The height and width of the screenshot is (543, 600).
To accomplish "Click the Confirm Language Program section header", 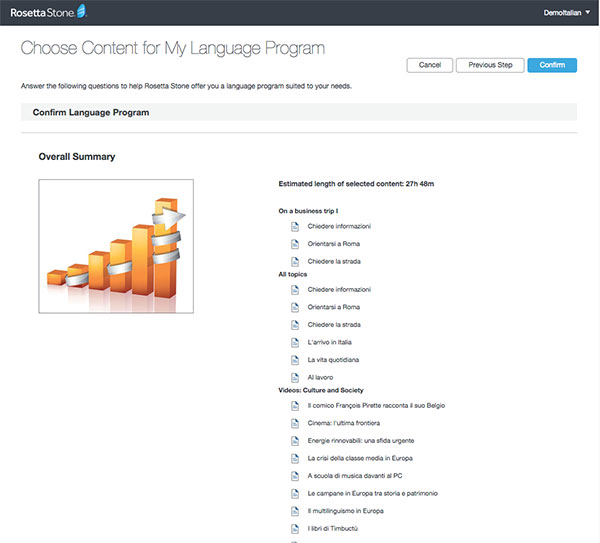I will click(91, 113).
